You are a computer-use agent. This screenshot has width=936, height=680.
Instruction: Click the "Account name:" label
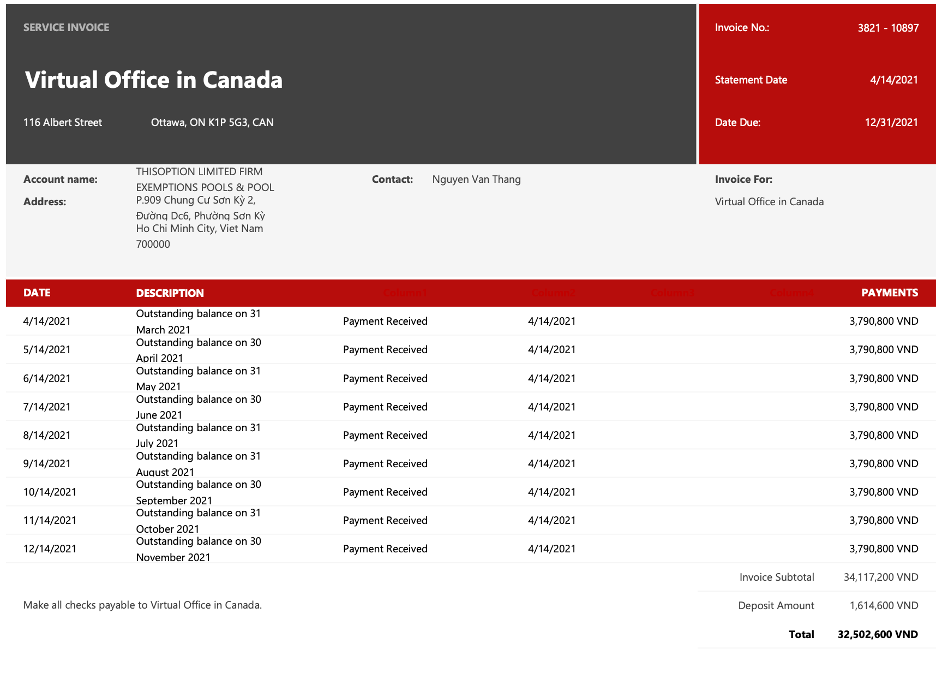(x=60, y=179)
